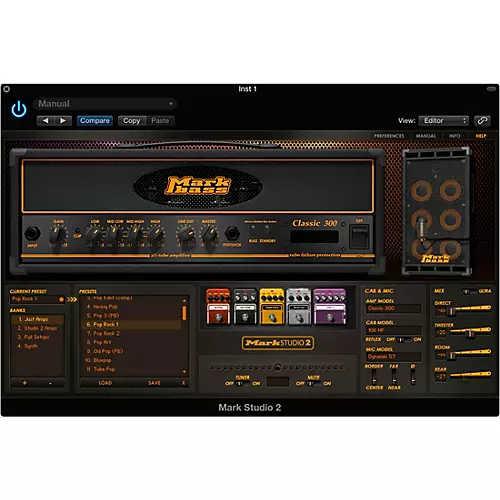Toggle the Tuner off/on switch
Image resolution: width=500 pixels, height=500 pixels.
click(243, 383)
